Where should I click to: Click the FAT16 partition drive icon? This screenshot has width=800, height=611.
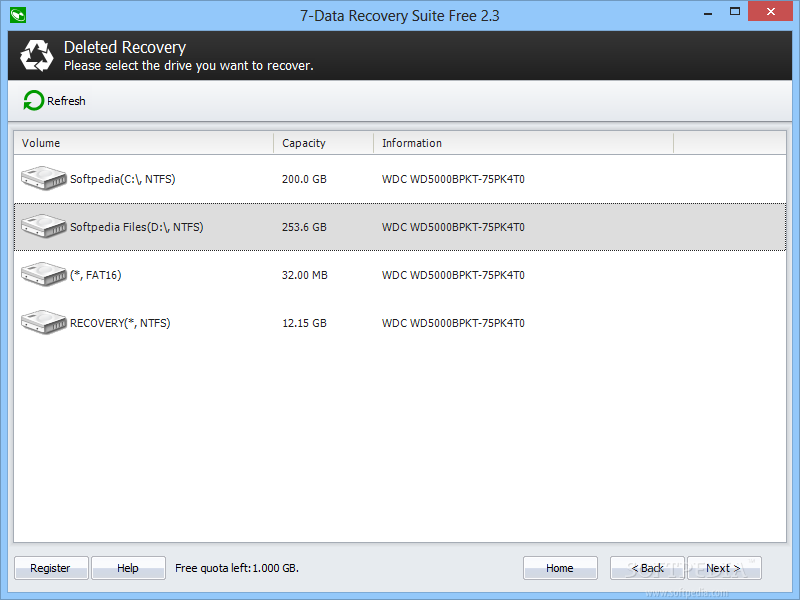pos(44,274)
